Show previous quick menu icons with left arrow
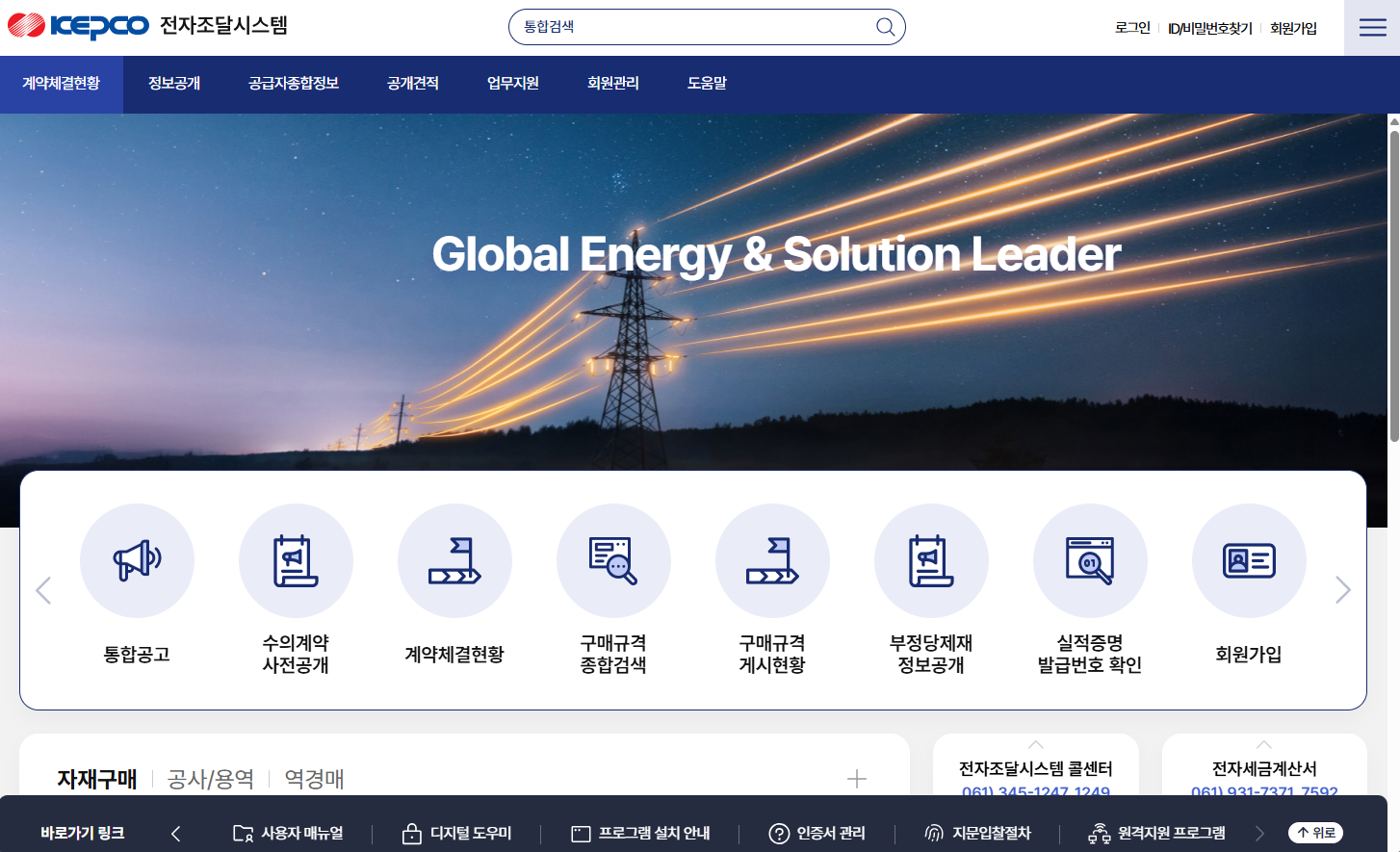 tap(43, 590)
